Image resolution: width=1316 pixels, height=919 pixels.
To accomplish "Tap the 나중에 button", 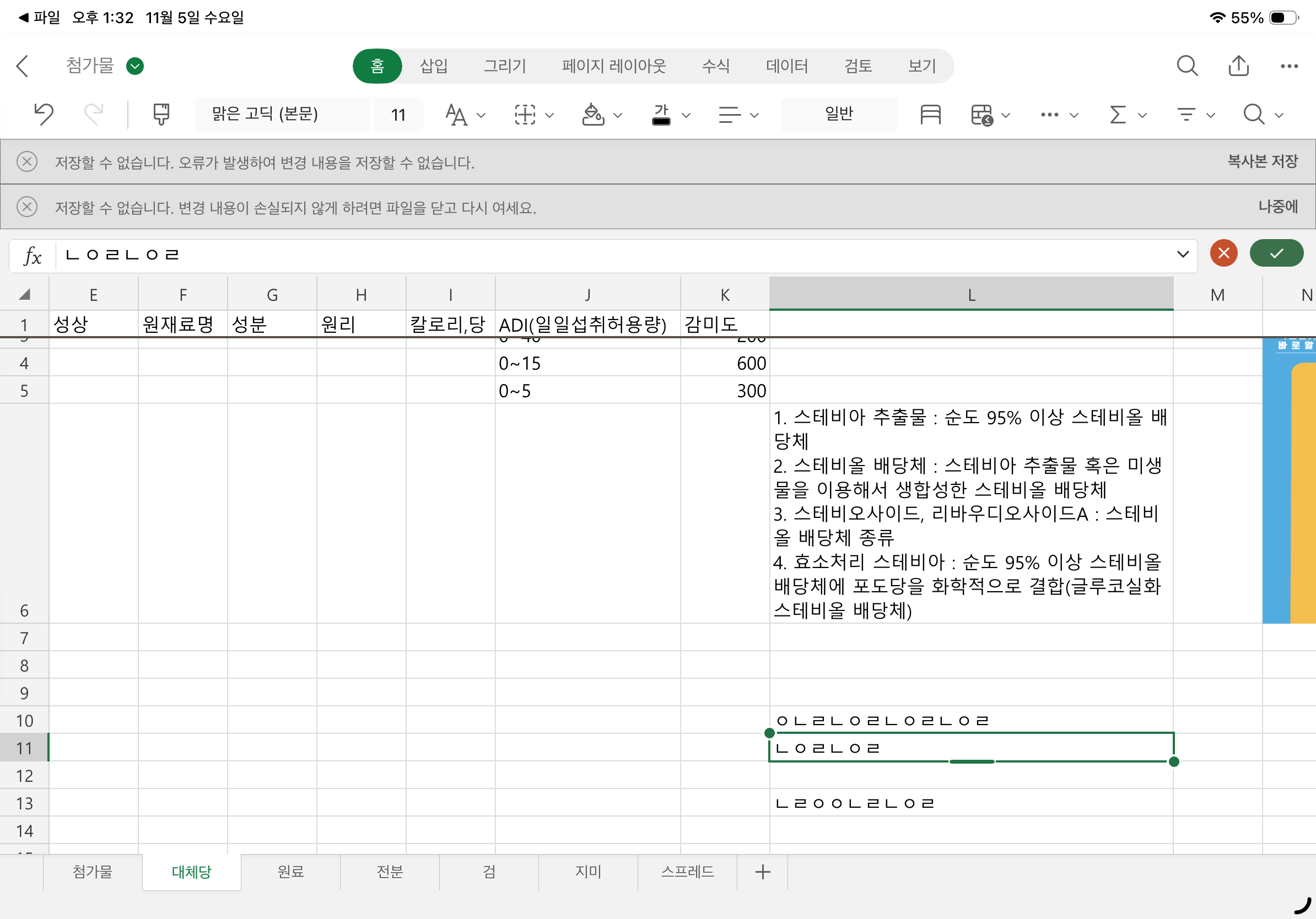I will (1277, 206).
